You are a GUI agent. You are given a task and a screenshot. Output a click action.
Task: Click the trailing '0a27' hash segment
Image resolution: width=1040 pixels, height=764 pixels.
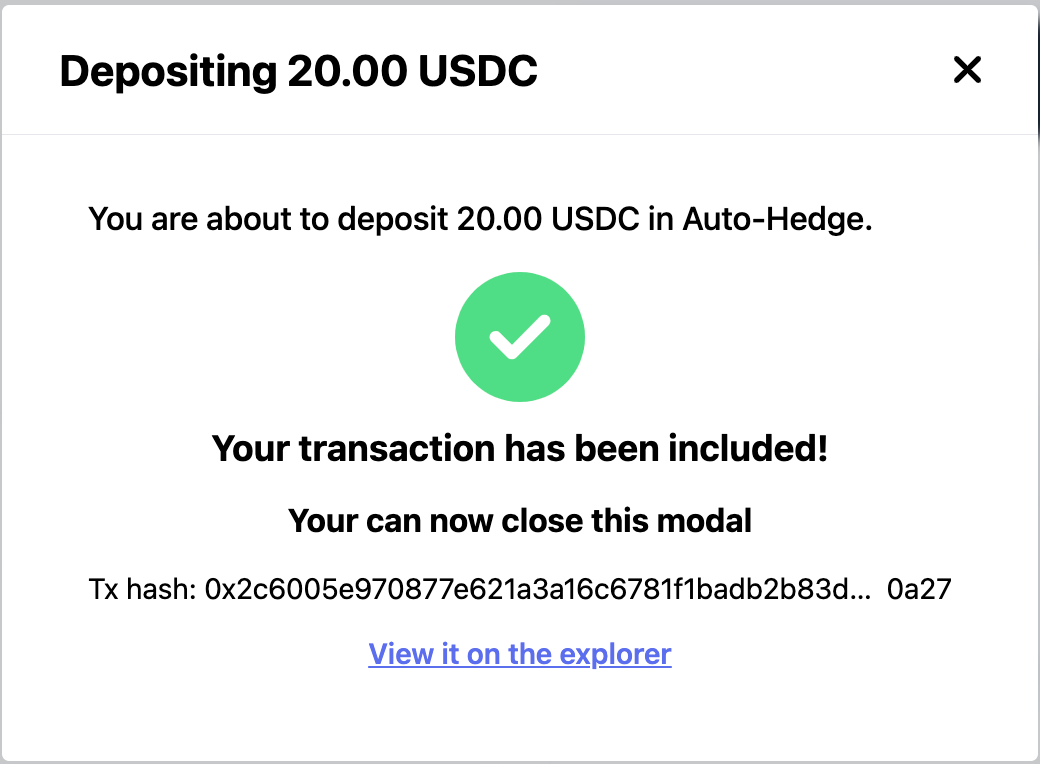click(919, 589)
